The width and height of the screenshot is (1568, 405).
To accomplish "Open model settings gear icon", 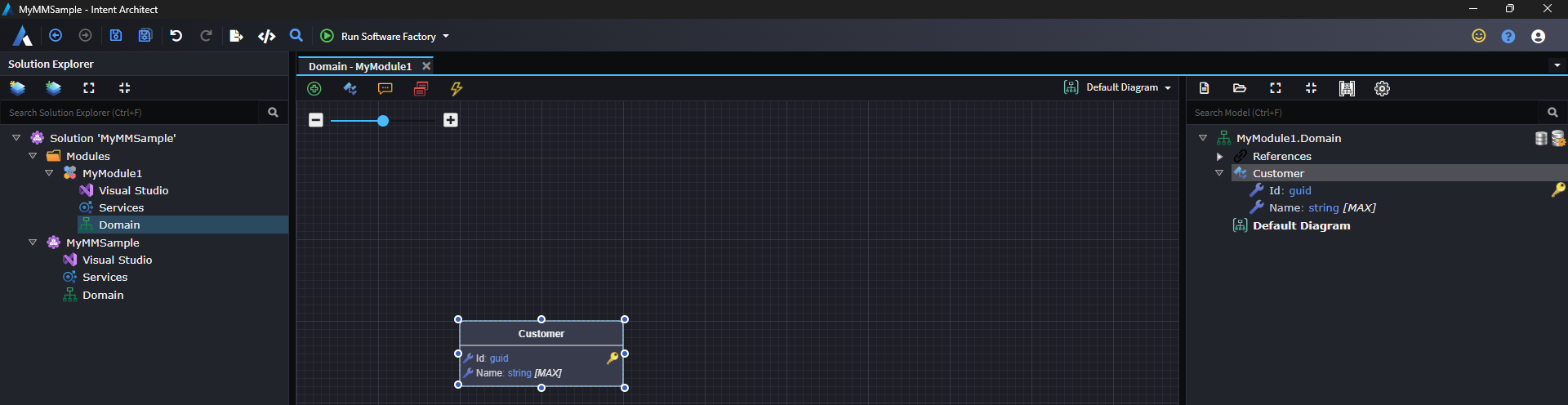I will click(x=1382, y=88).
